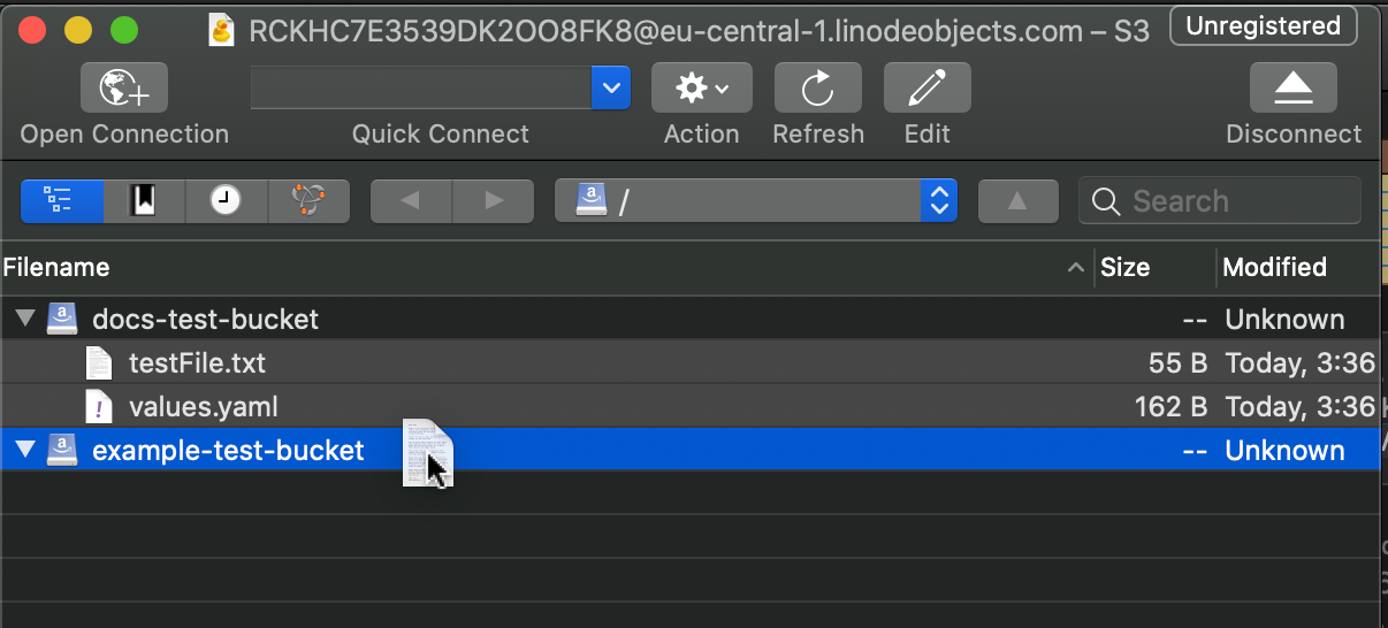Click the go-up directory arrow button
1388x628 pixels.
click(x=1018, y=200)
